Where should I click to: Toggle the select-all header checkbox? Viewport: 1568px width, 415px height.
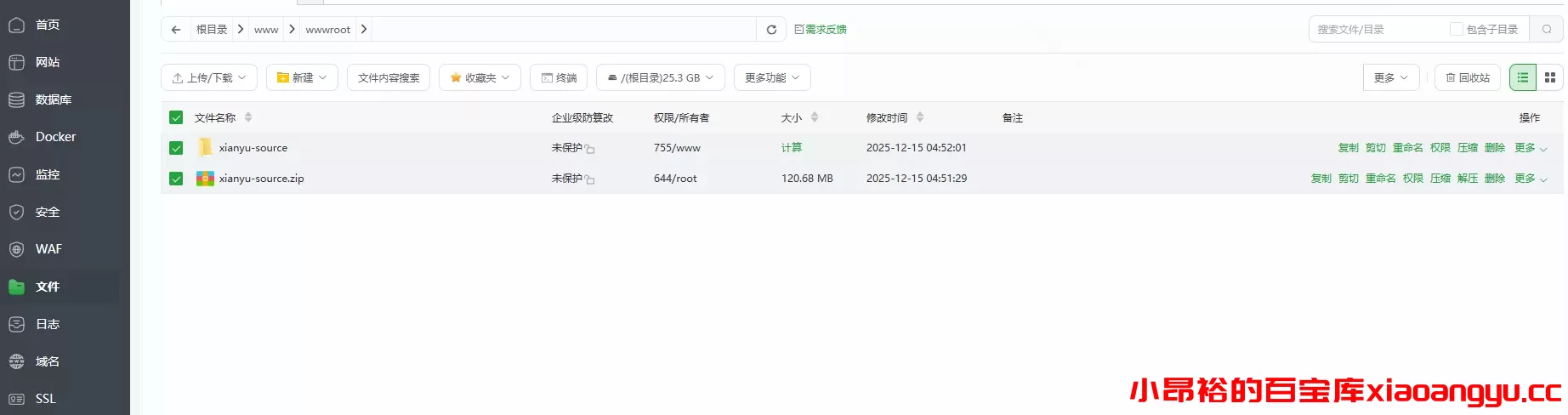coord(176,117)
